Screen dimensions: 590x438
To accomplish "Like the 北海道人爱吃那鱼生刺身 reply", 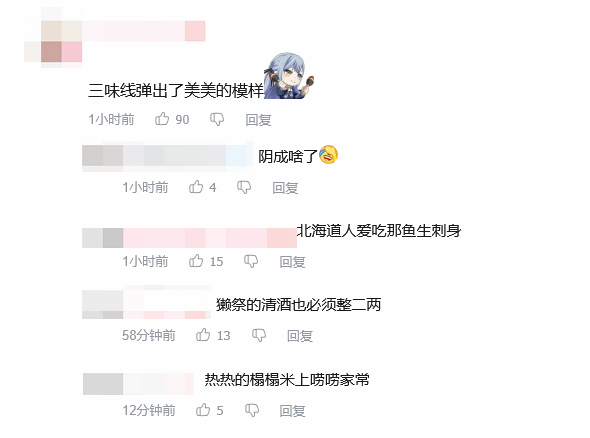I will 196,261.
